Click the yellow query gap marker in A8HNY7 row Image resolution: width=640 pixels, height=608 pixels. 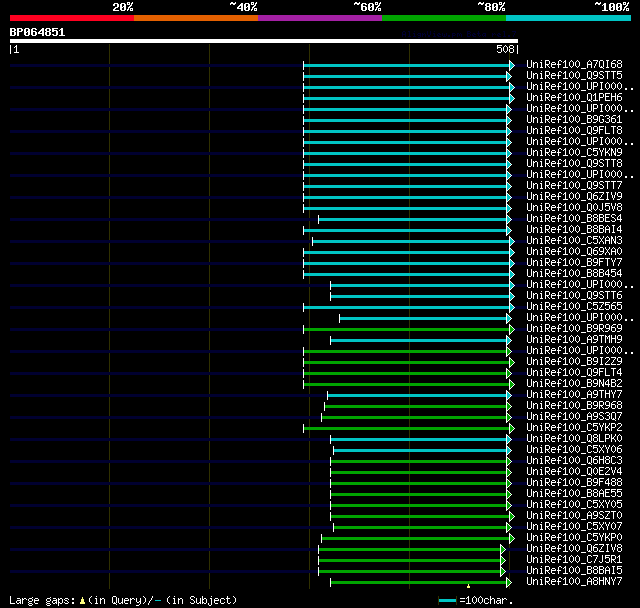point(468,586)
